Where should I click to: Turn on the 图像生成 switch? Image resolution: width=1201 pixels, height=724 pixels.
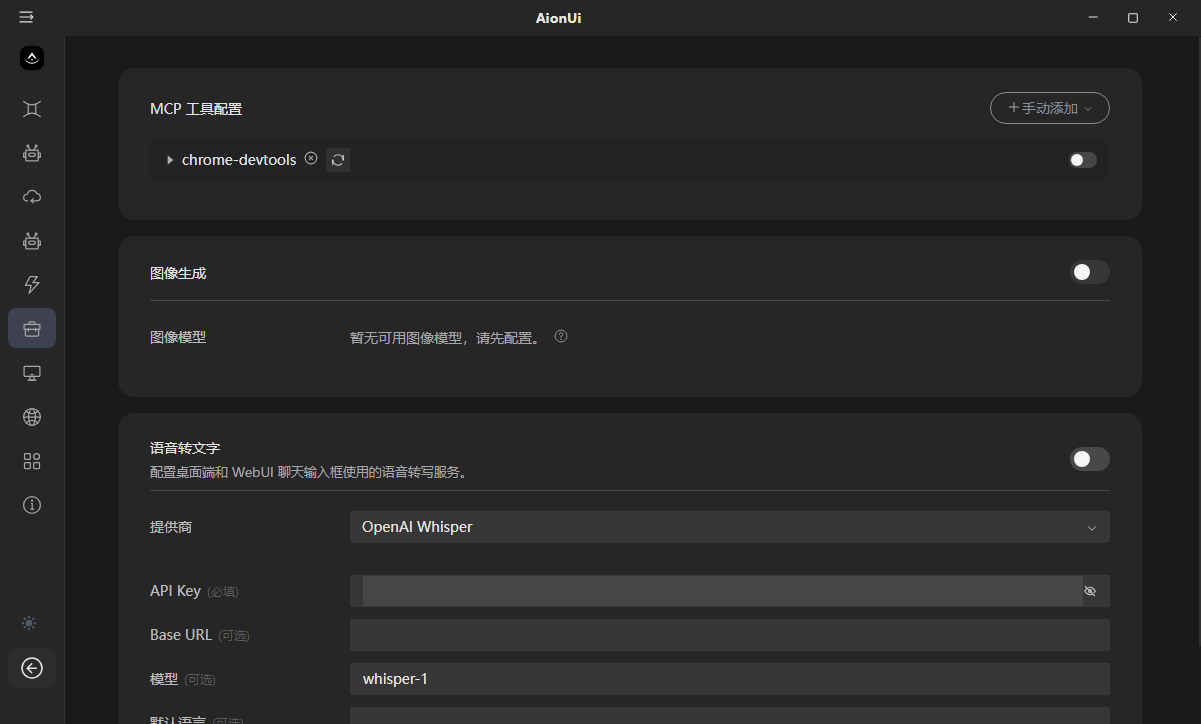pyautogui.click(x=1089, y=272)
